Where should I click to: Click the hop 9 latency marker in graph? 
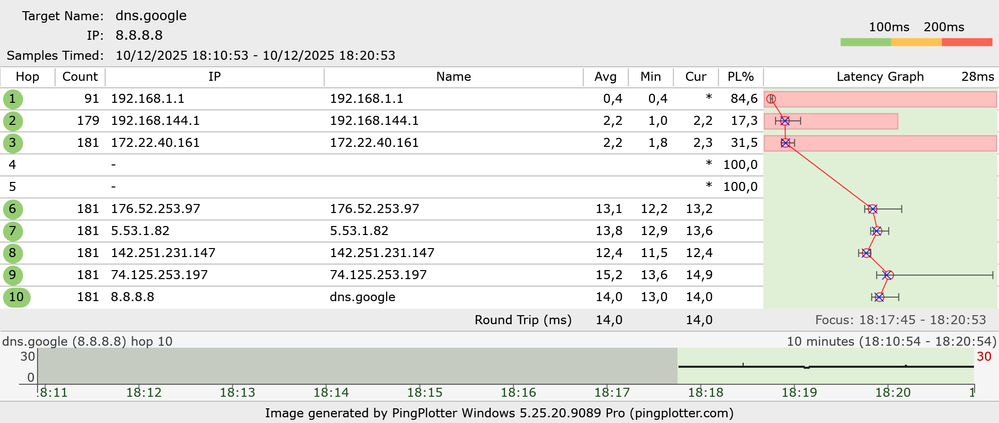click(x=888, y=275)
